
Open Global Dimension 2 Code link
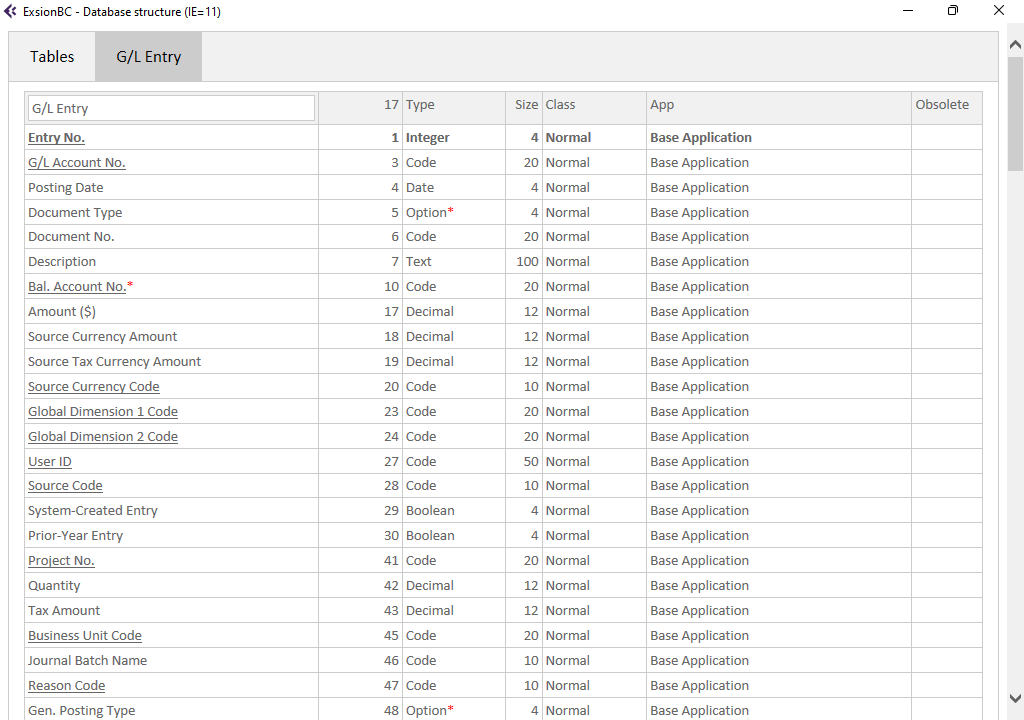(x=103, y=436)
